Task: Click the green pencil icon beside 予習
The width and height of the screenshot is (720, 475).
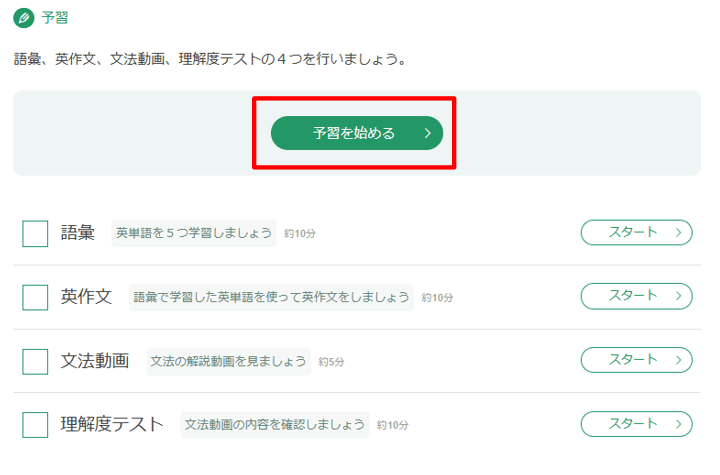Action: pyautogui.click(x=24, y=18)
